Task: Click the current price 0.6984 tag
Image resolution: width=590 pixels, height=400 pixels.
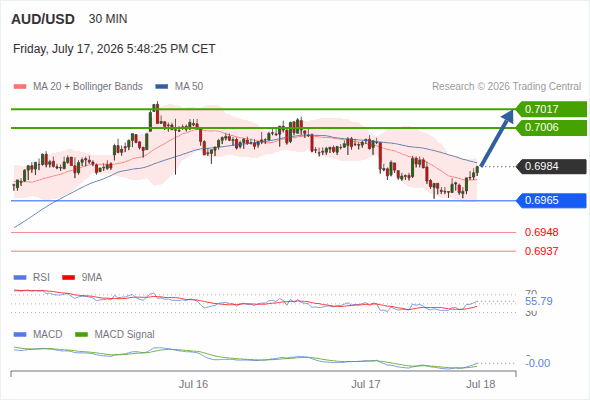Action: click(x=551, y=166)
